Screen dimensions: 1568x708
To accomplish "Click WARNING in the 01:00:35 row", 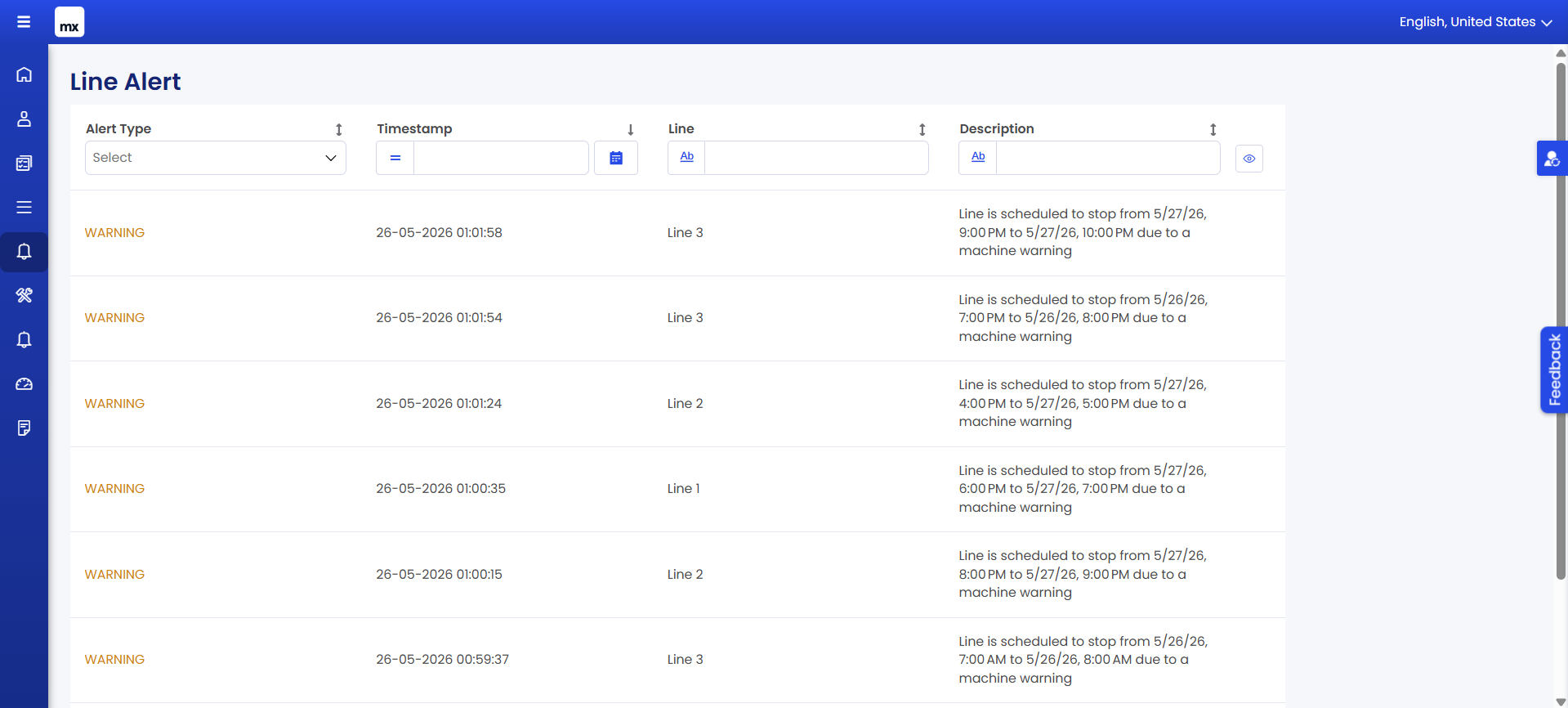I will point(114,489).
